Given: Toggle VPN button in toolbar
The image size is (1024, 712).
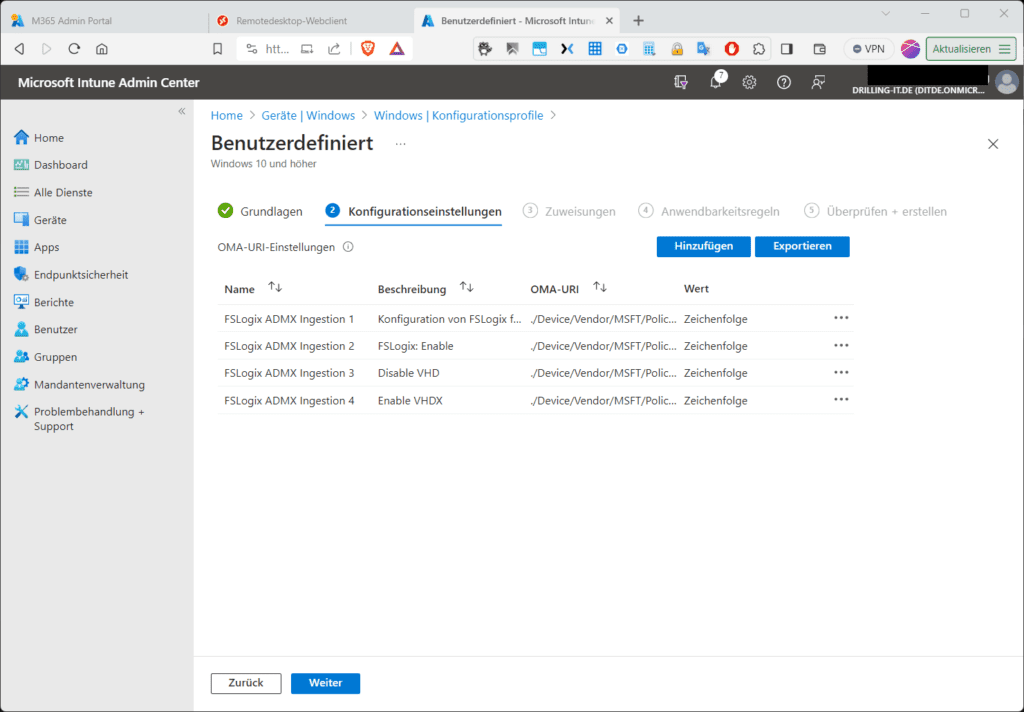Looking at the screenshot, I should pyautogui.click(x=869, y=49).
